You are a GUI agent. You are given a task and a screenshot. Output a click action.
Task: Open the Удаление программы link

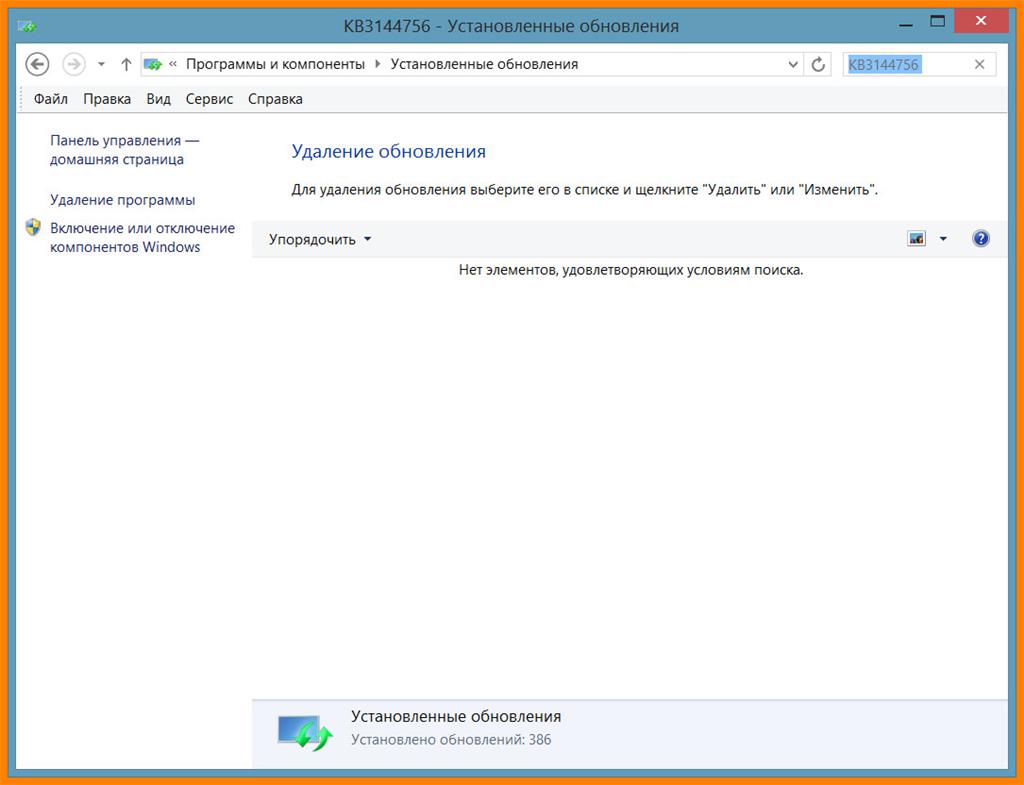tap(122, 200)
